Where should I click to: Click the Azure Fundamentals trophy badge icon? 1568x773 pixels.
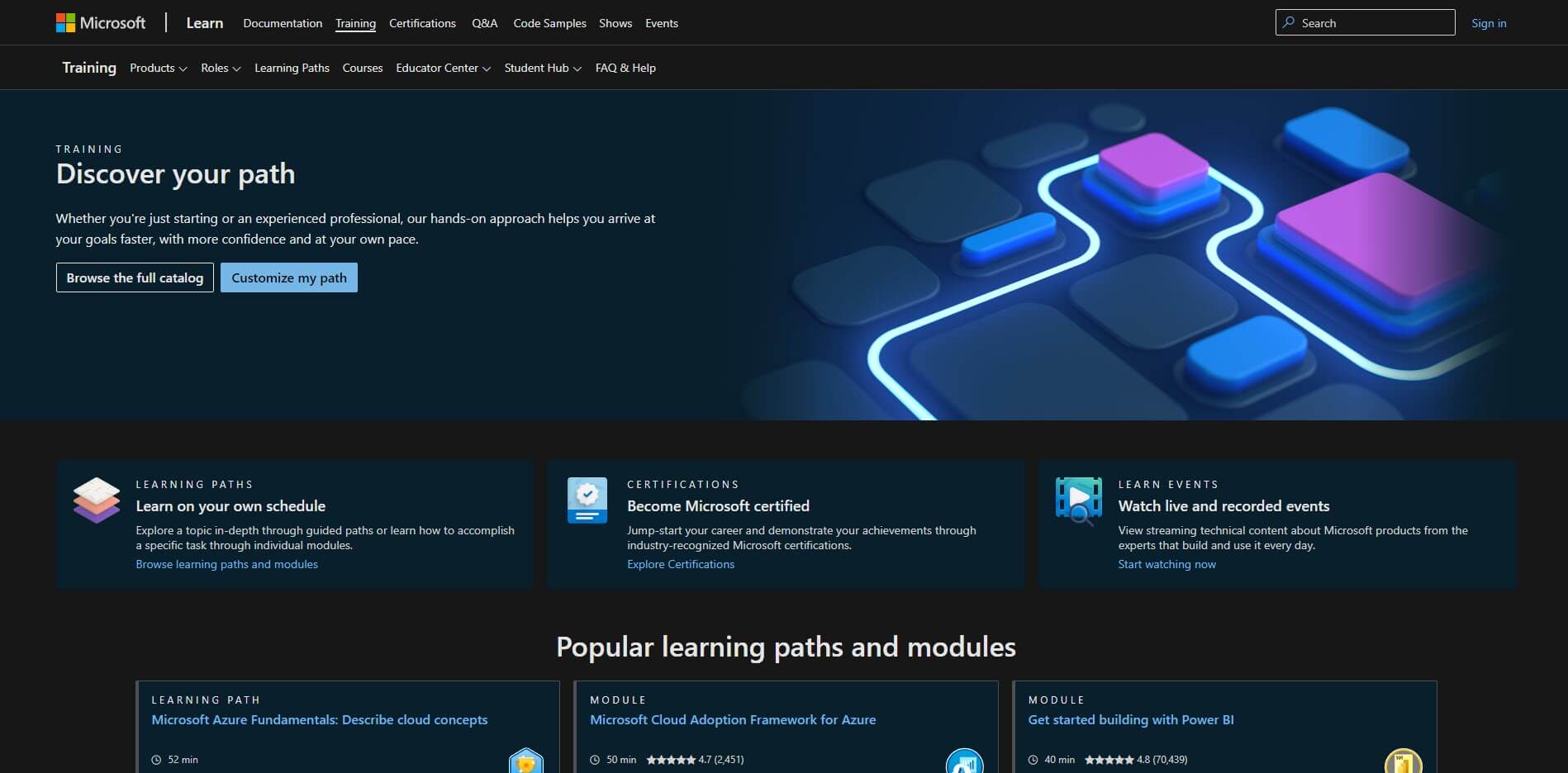pyautogui.click(x=525, y=761)
